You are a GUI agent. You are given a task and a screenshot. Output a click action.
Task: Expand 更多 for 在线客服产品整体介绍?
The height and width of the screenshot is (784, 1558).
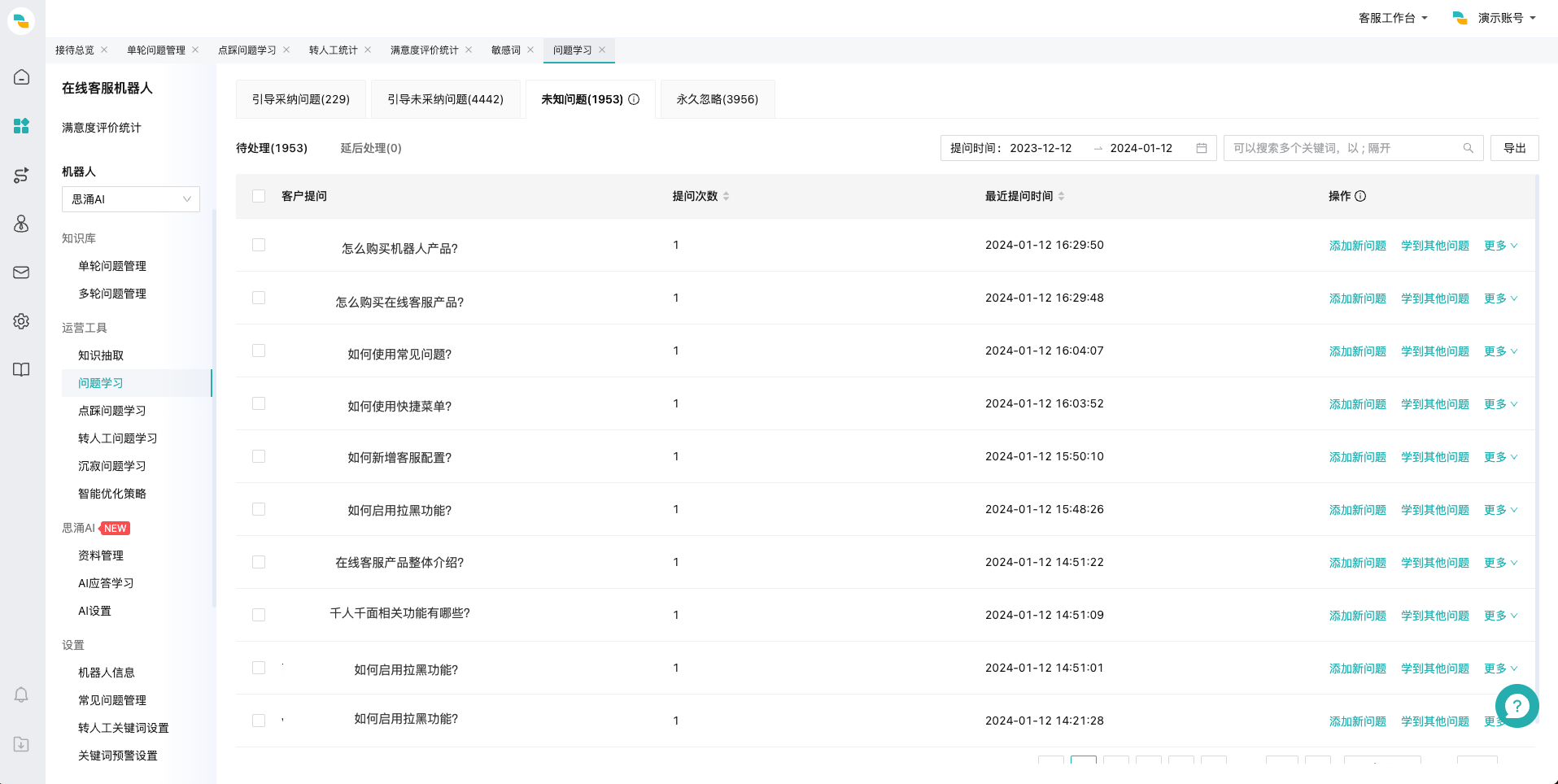[1500, 563]
